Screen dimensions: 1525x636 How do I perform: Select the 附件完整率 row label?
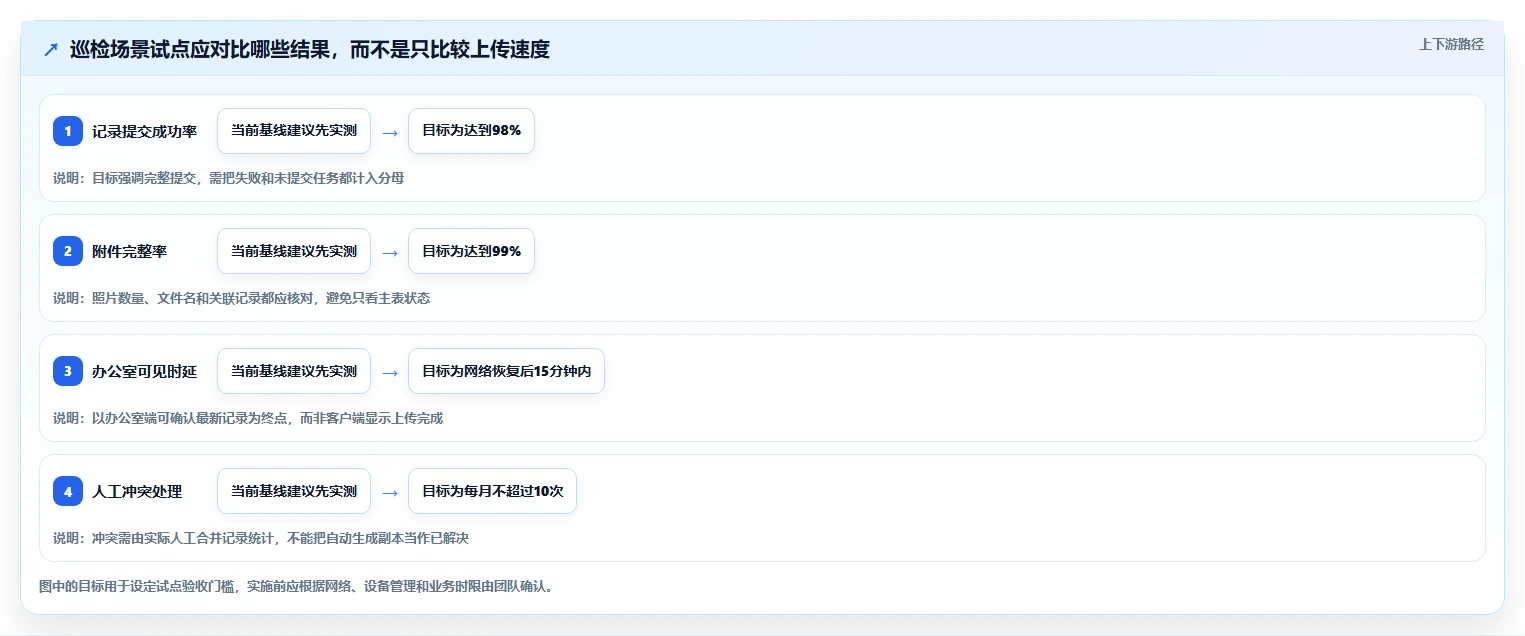129,251
